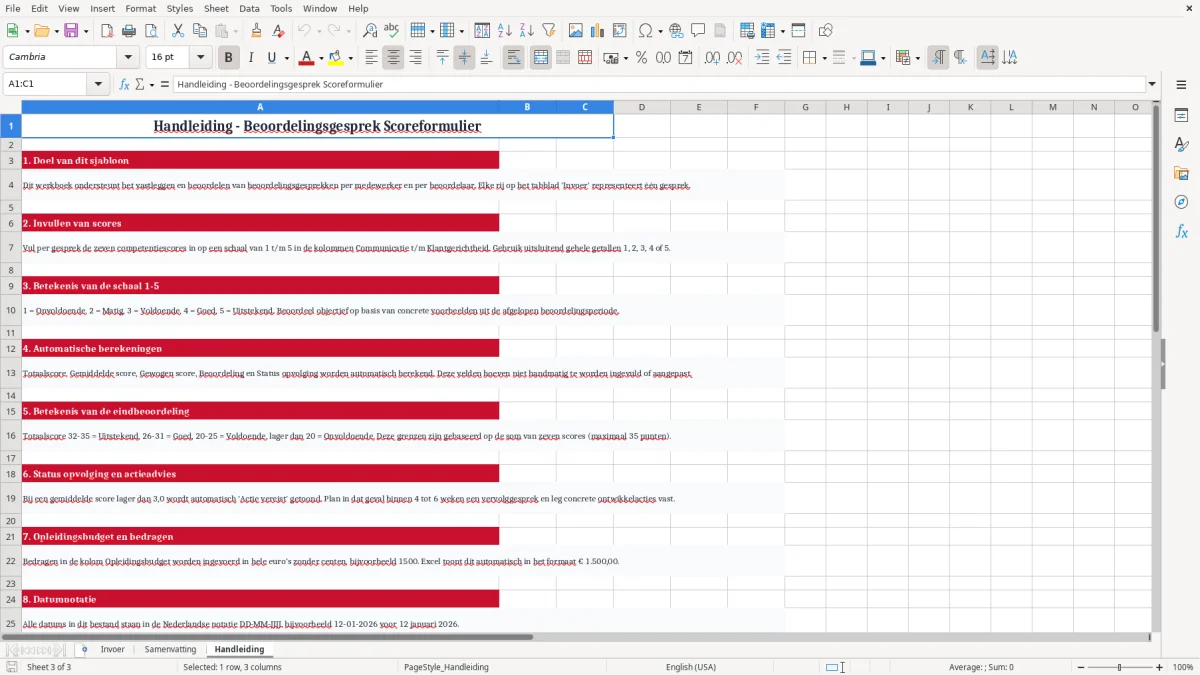Insert a special character (Omega)
Viewport: 1200px width, 675px height.
[645, 31]
